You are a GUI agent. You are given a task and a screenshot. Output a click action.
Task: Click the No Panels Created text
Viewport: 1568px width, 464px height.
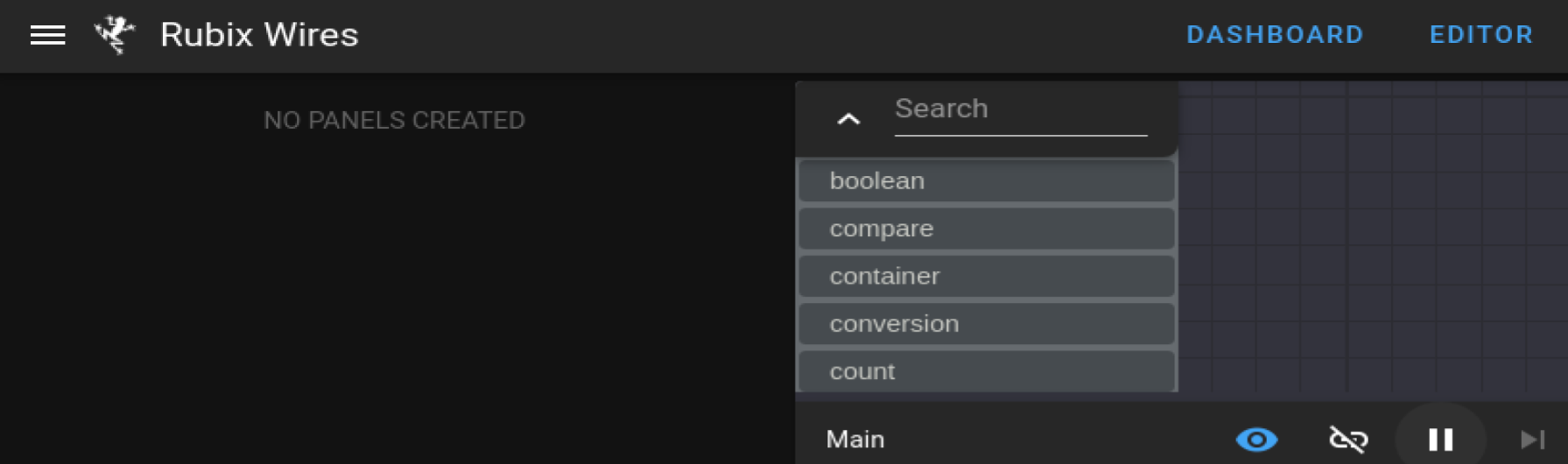click(394, 120)
